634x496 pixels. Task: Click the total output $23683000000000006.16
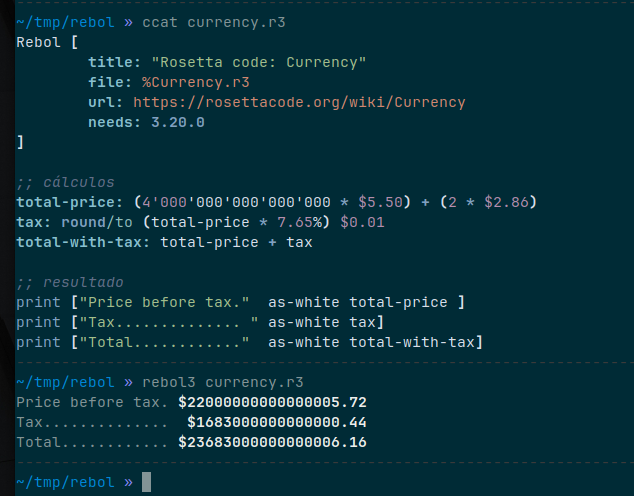pos(273,442)
